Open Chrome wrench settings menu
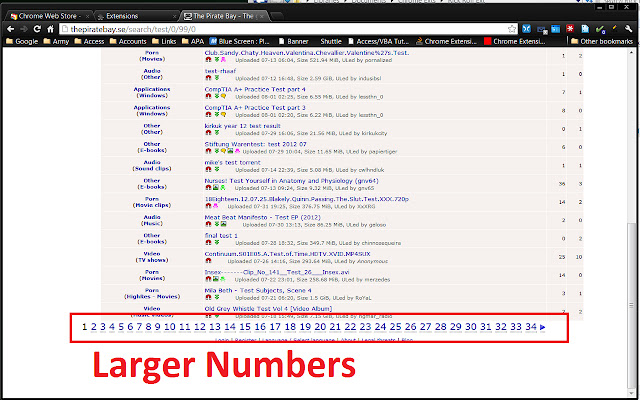The width and height of the screenshot is (640, 400). (x=628, y=29)
